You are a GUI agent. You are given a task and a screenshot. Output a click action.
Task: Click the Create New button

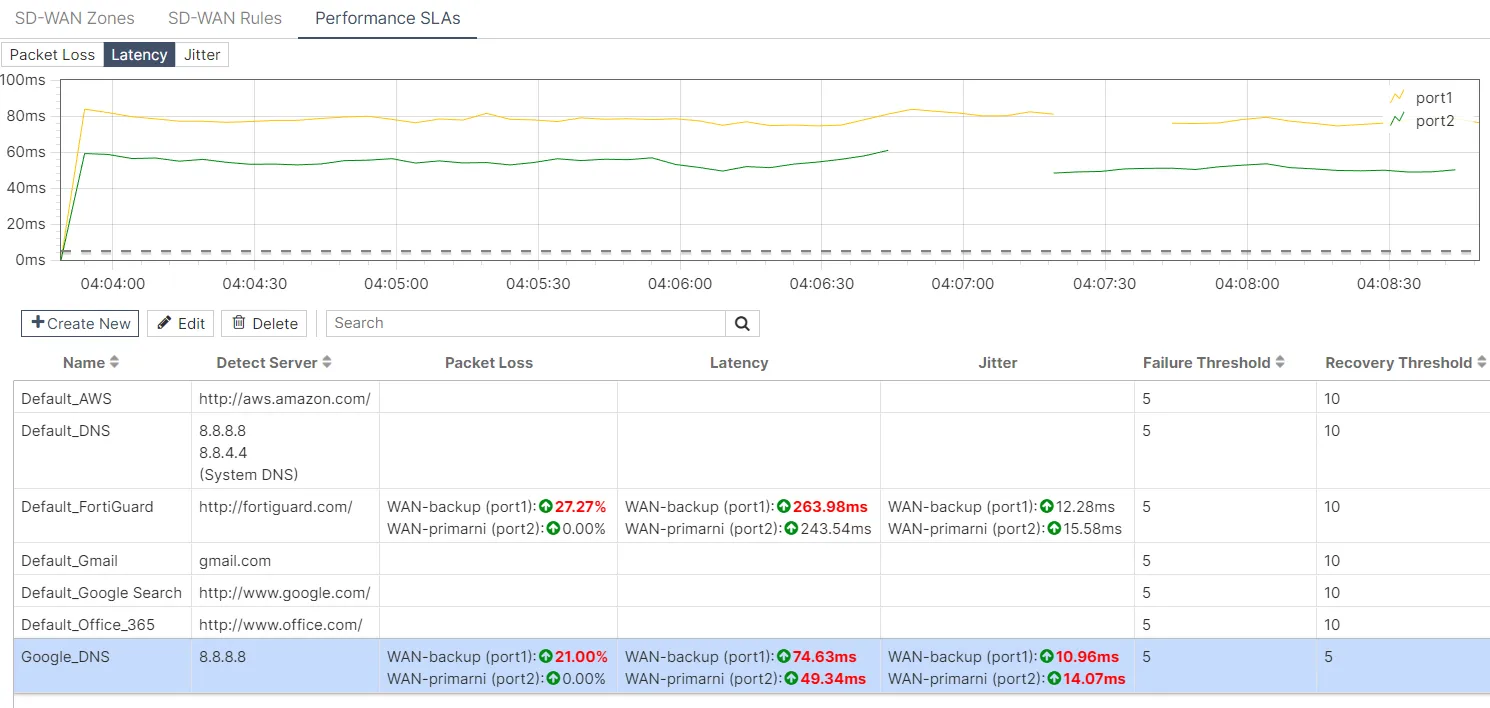tap(79, 323)
